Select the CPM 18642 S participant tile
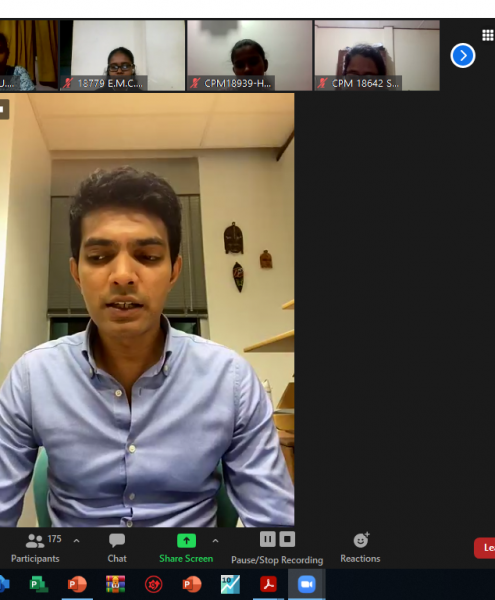The width and height of the screenshot is (495, 600). coord(377,55)
